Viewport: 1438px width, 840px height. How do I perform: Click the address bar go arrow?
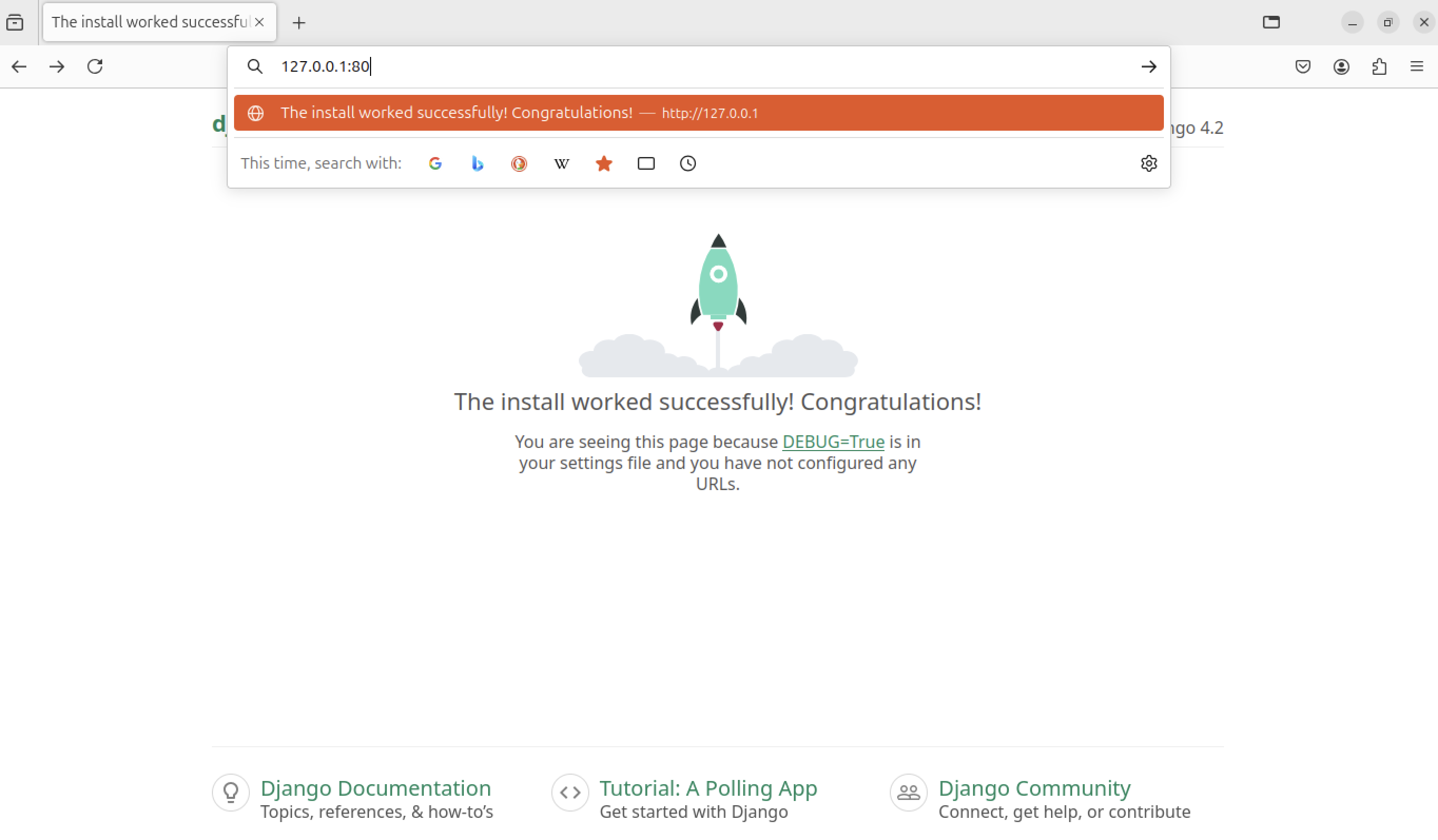point(1149,67)
